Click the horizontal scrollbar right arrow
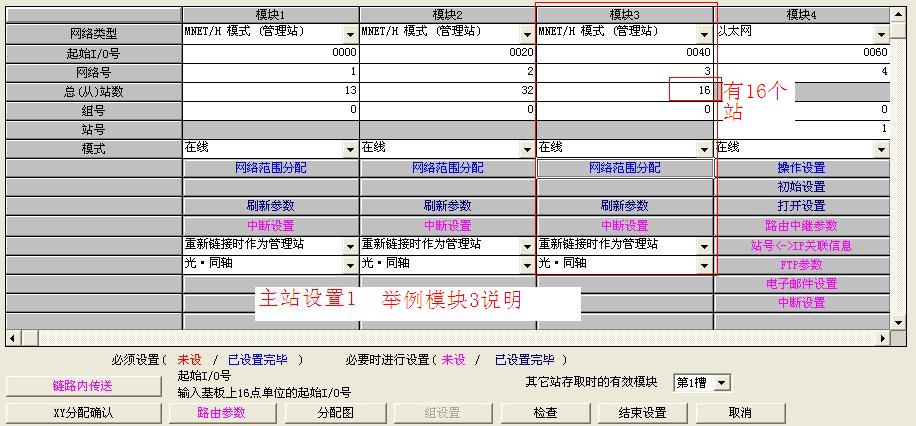Viewport: 916px width, 426px height. coord(884,338)
